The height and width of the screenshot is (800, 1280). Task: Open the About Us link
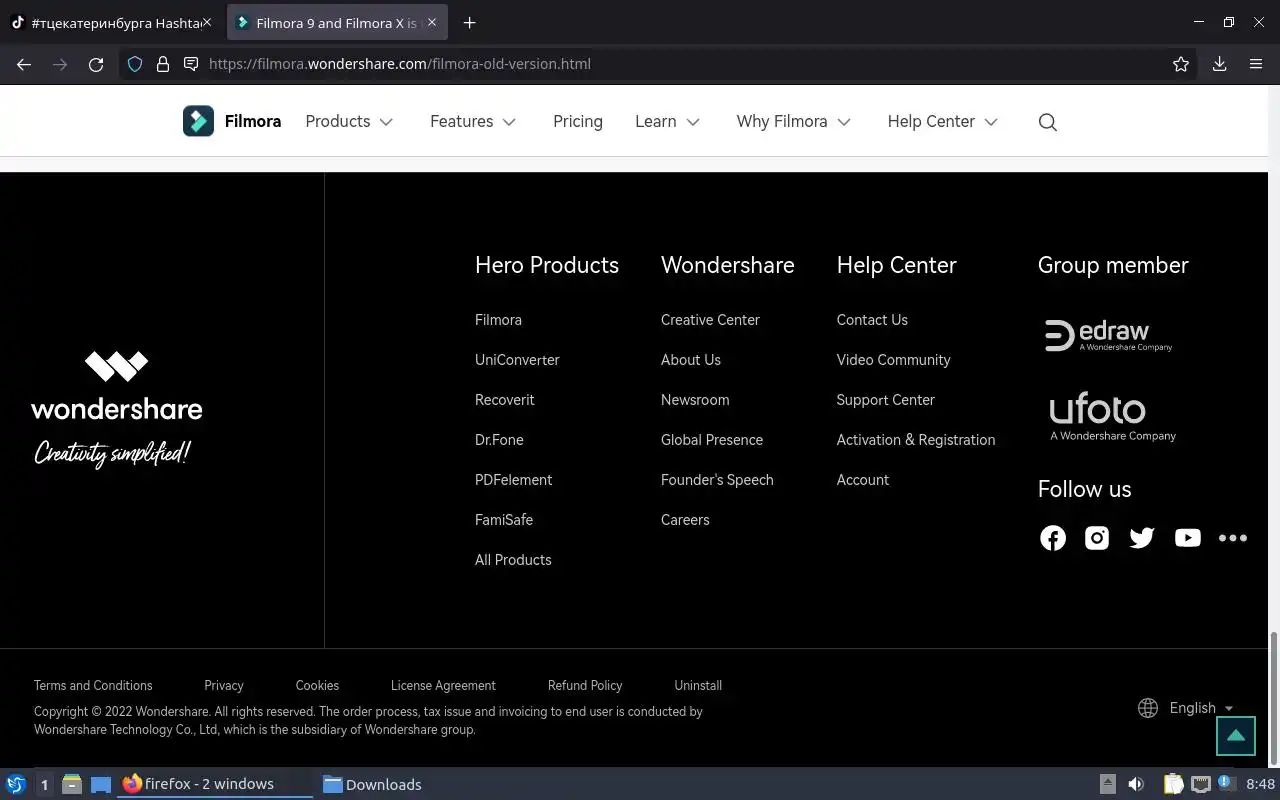coord(691,360)
